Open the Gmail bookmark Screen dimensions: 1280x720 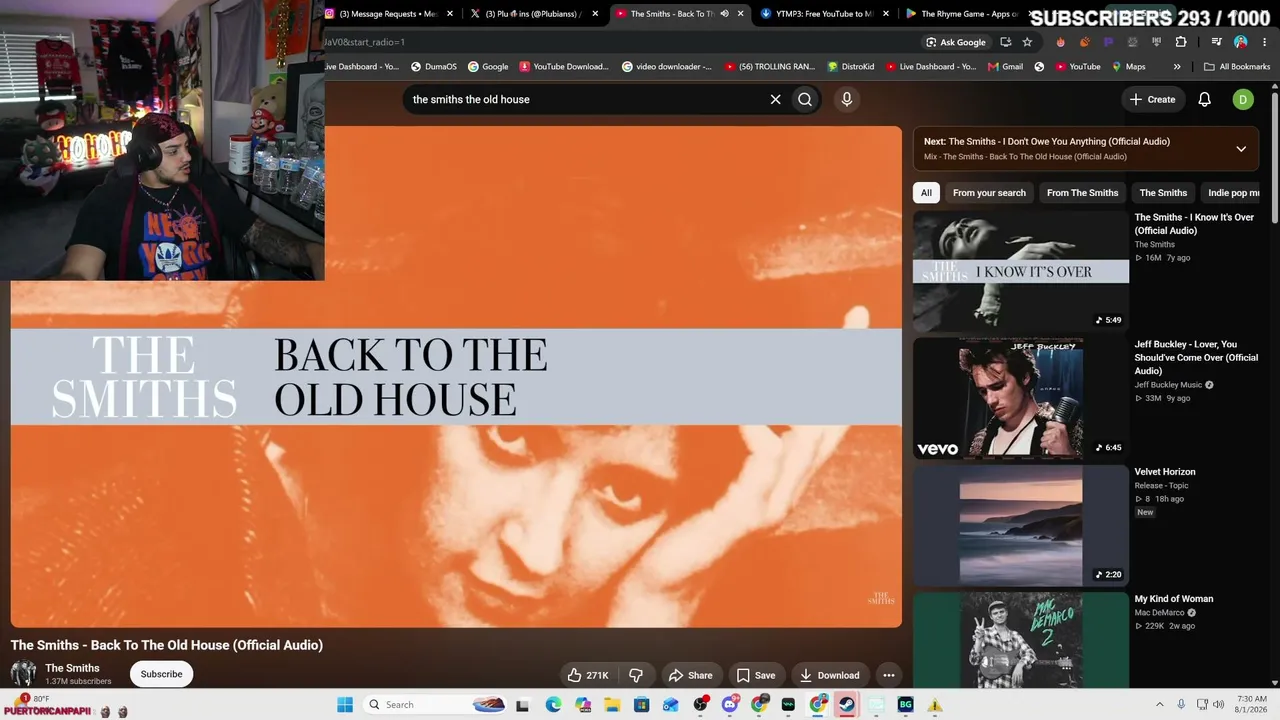coord(1005,67)
